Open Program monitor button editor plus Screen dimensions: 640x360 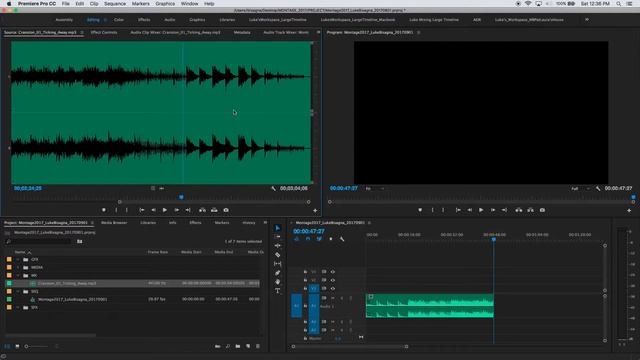tap(629, 210)
